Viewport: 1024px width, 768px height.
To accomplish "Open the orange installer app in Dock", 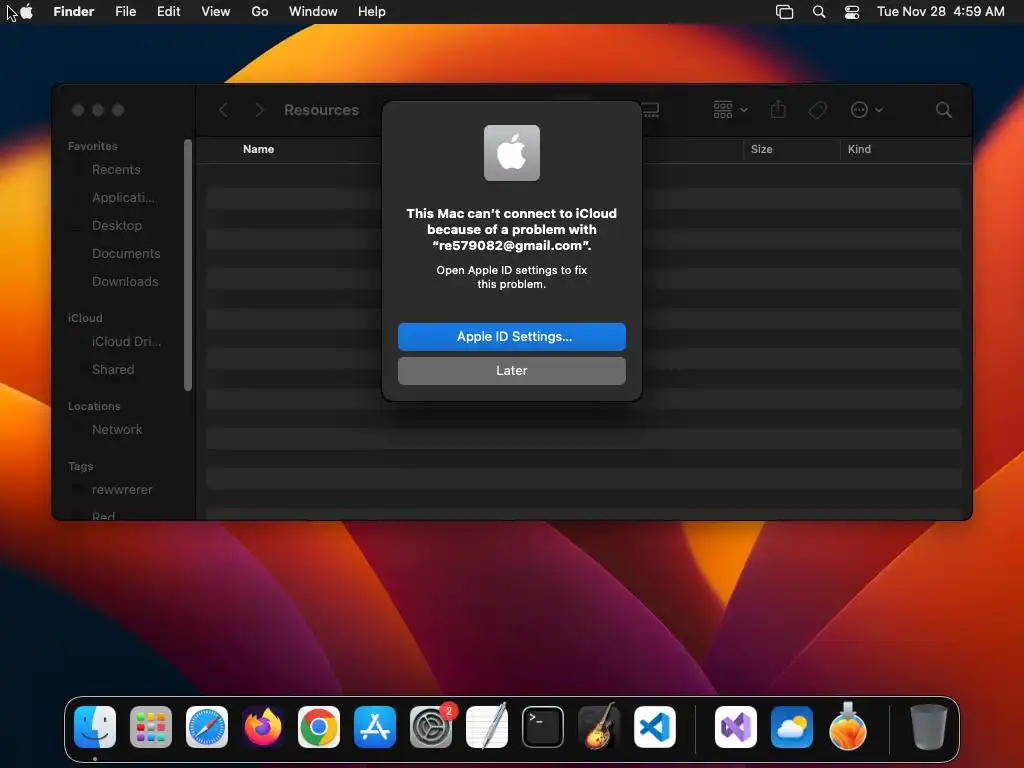I will pos(848,727).
